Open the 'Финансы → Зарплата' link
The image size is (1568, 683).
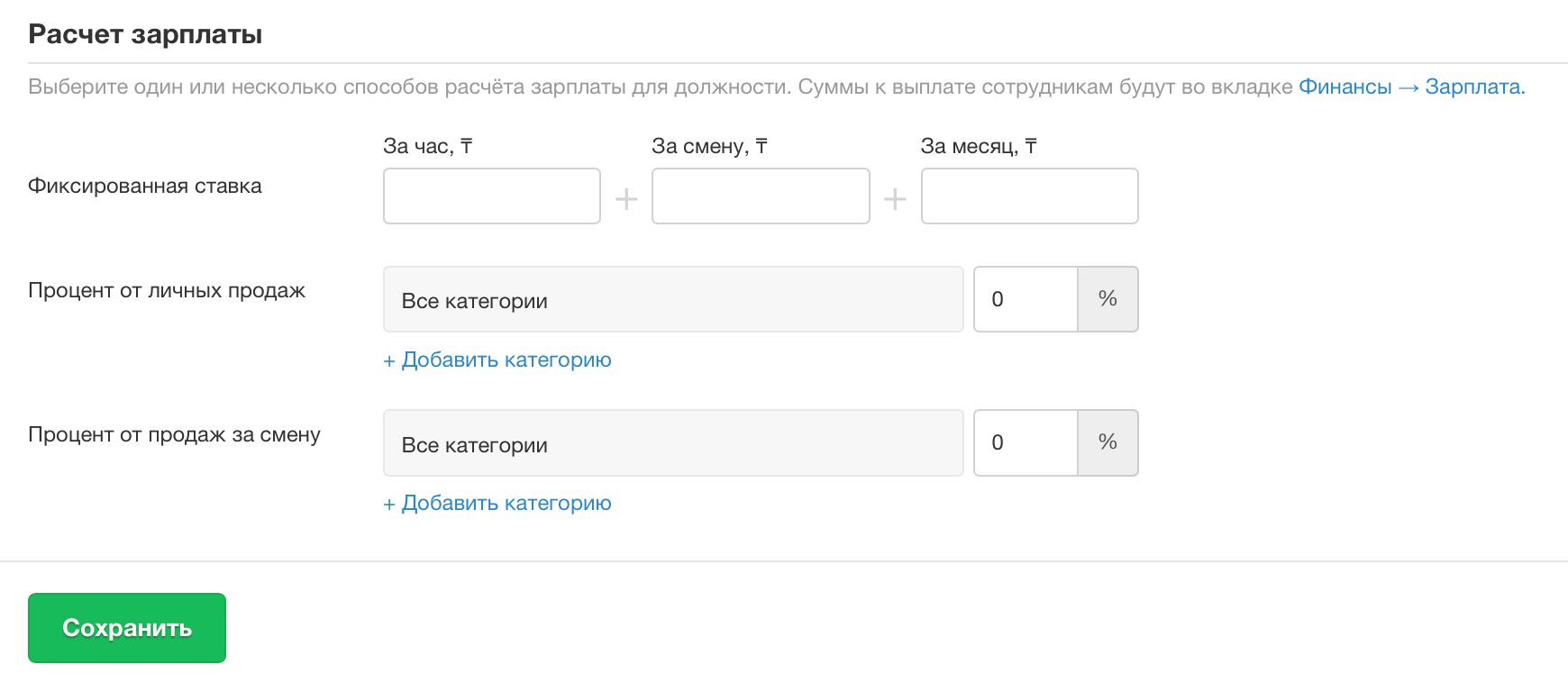(x=1410, y=87)
